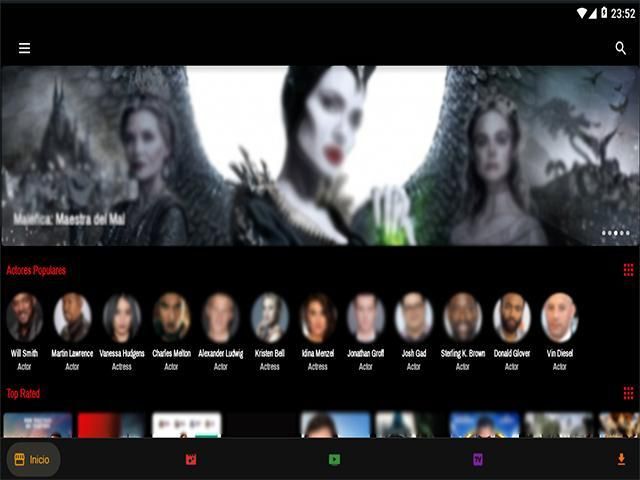The height and width of the screenshot is (480, 640).
Task: Open Idina Menzel's actress page
Action: (x=318, y=318)
